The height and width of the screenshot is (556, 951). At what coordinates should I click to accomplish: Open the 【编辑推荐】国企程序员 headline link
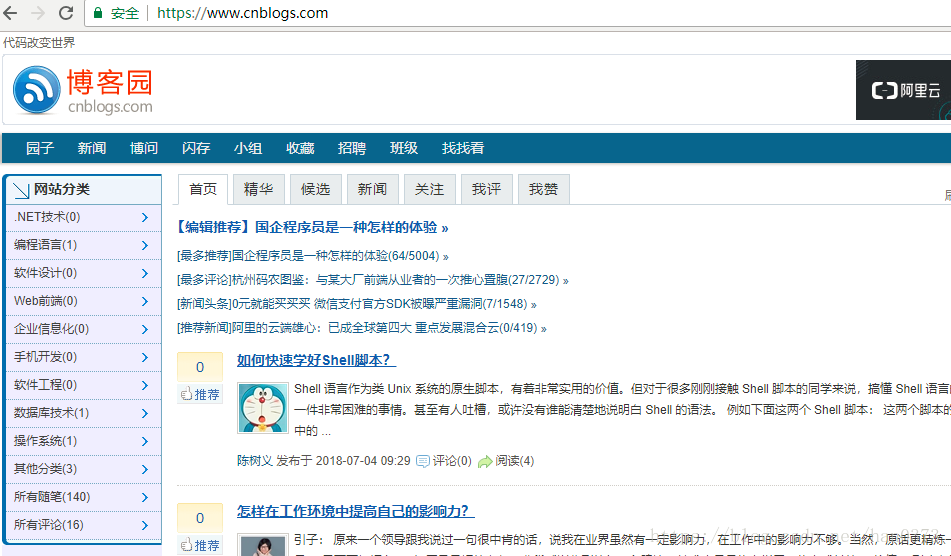pyautogui.click(x=312, y=228)
